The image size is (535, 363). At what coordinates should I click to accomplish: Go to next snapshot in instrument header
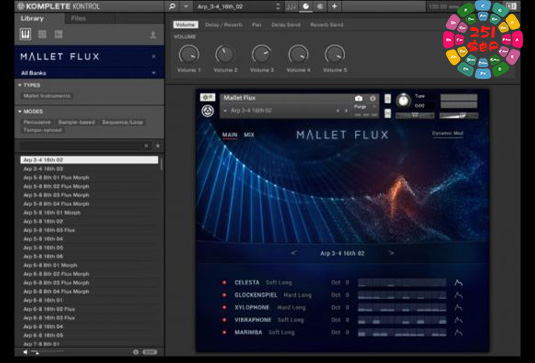pyautogui.click(x=346, y=111)
